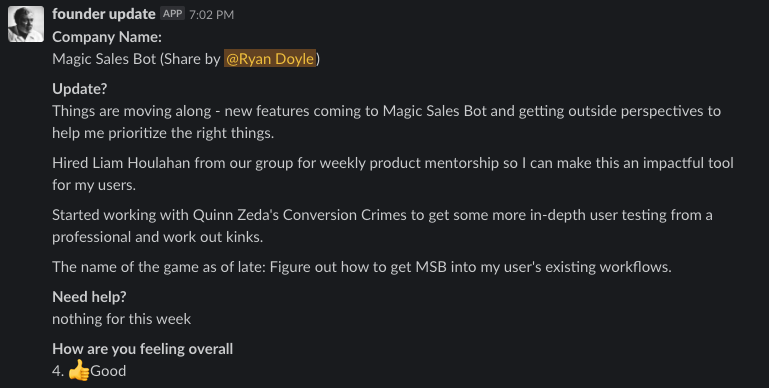Image resolution: width=769 pixels, height=388 pixels.
Task: Click the How are you feeling overall heading
Action: point(142,349)
